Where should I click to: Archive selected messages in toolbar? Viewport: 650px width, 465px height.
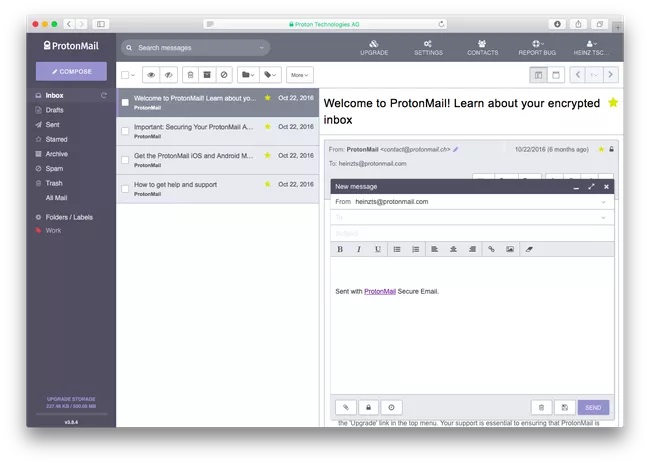pos(207,75)
